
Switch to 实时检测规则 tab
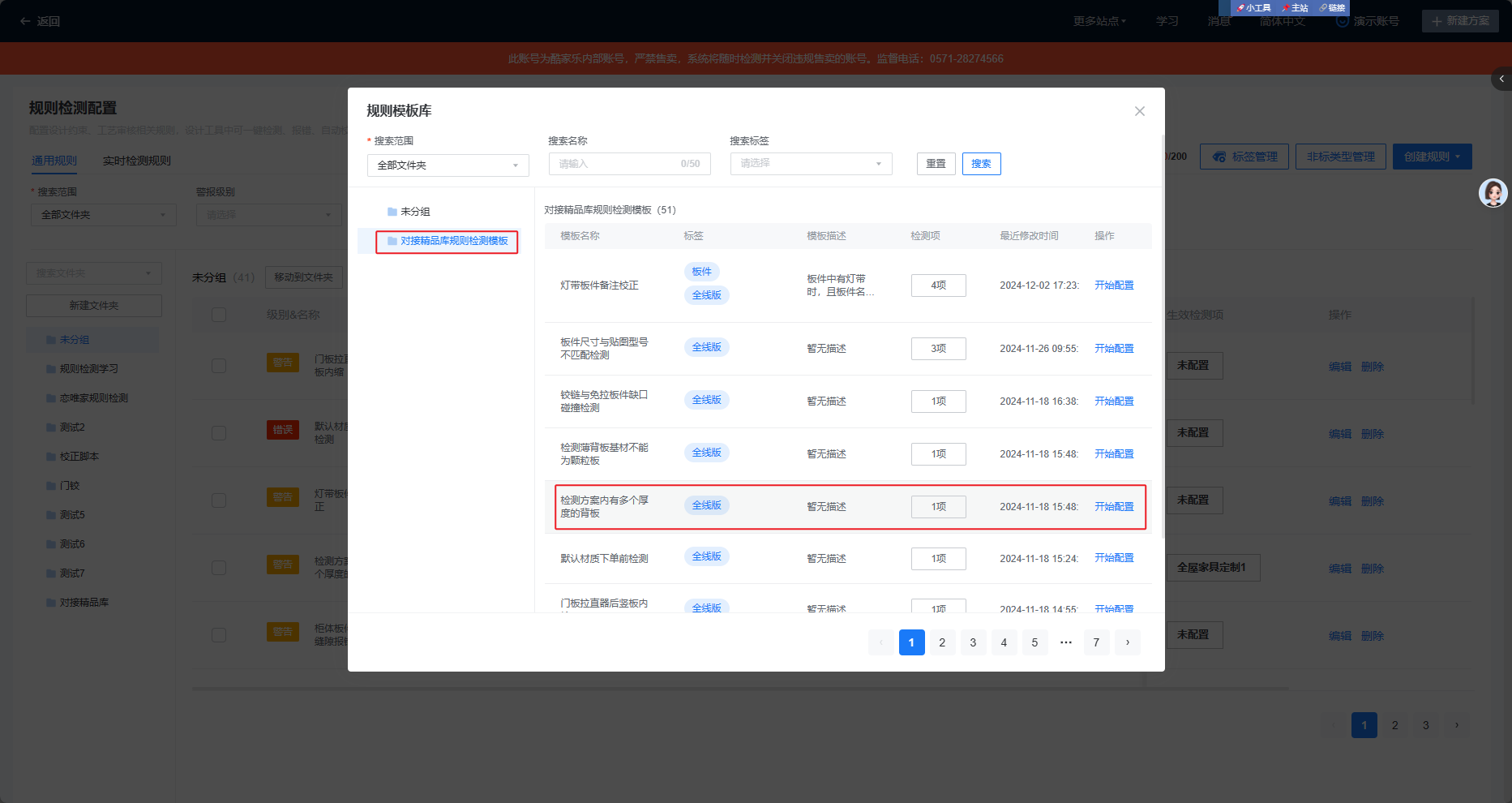pos(136,161)
